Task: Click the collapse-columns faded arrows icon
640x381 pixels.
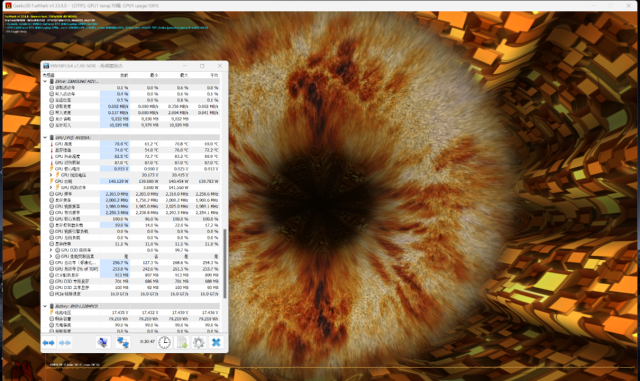Action: tap(65, 343)
